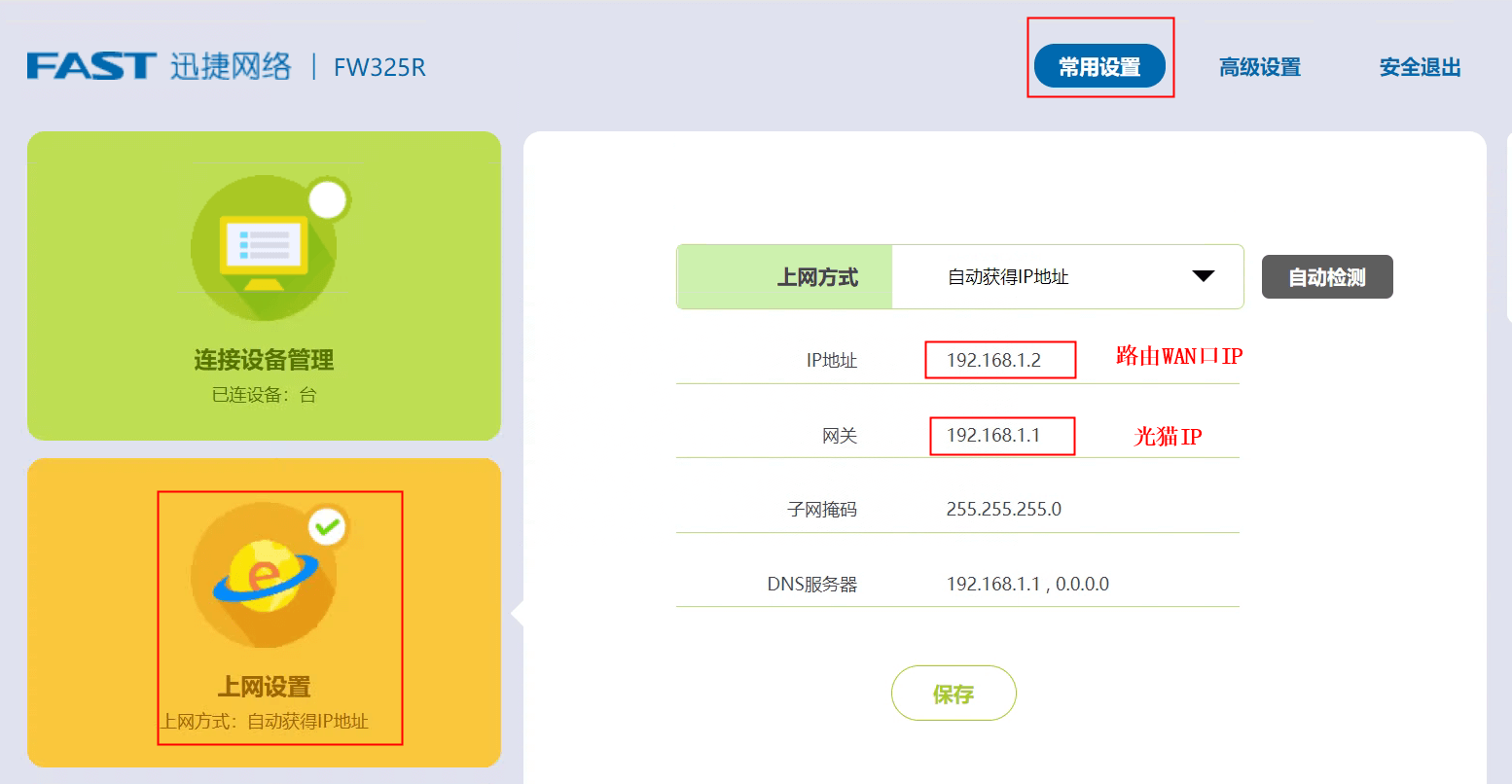Screen dimensions: 1512x784
Task: Click 安全退出 to log out
Action: coord(1420,67)
